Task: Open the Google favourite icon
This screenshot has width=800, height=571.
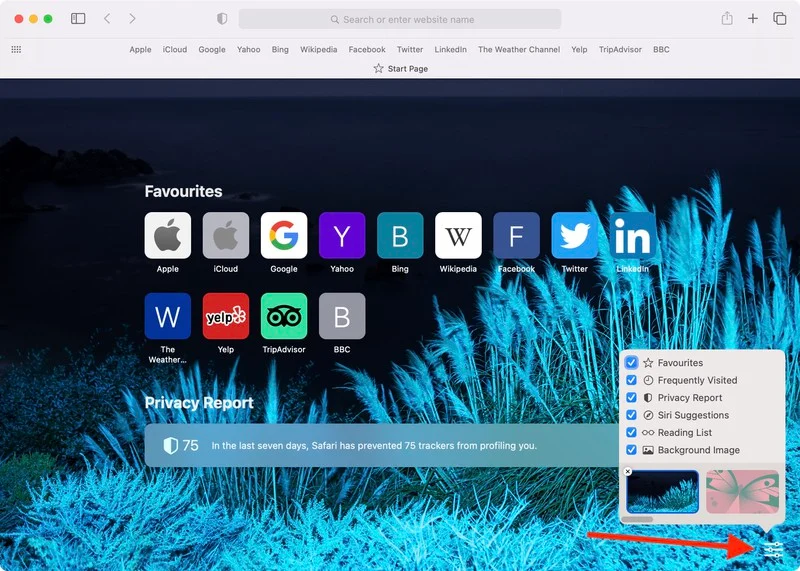Action: (284, 235)
